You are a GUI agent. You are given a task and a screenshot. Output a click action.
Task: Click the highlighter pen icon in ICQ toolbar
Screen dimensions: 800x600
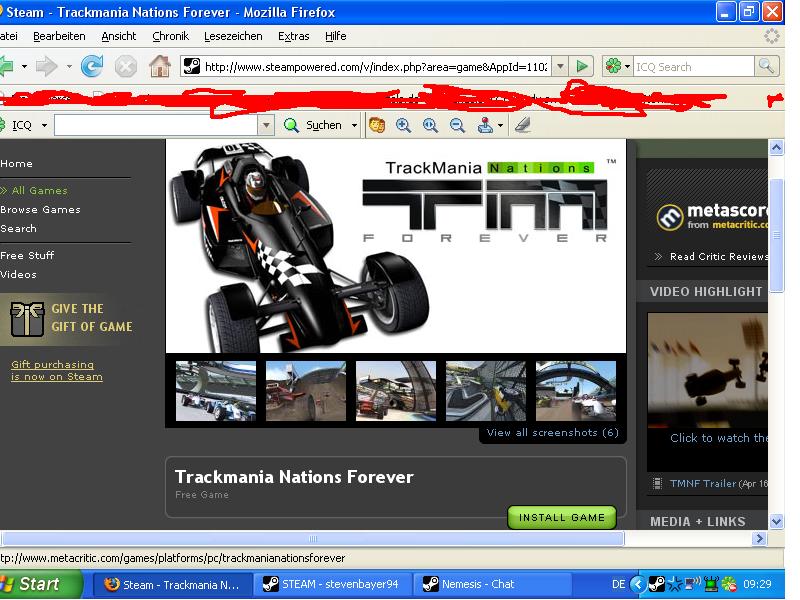522,125
